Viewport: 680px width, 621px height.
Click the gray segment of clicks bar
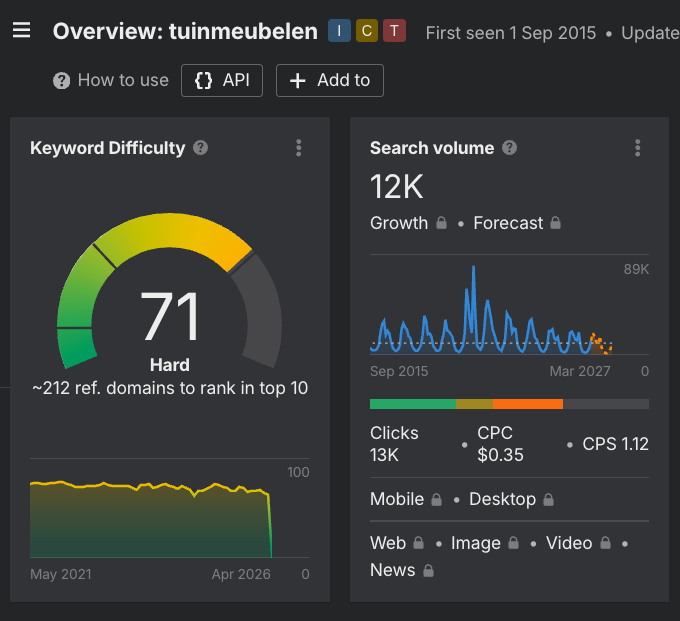click(x=606, y=404)
